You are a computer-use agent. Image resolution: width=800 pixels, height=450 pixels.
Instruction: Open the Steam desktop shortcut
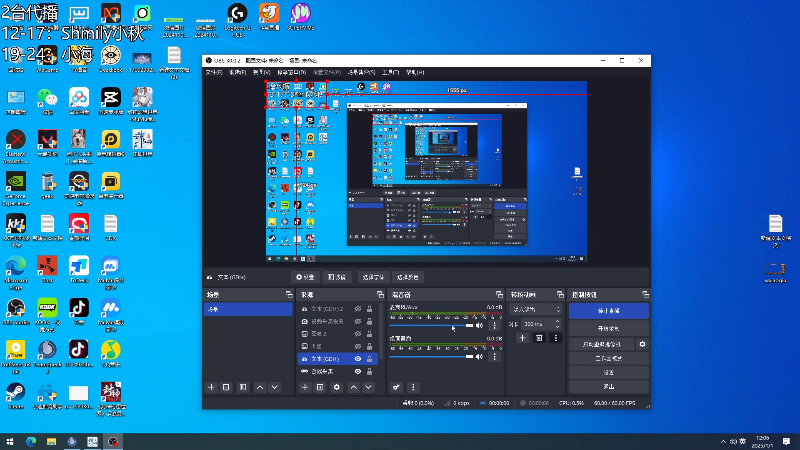[16, 396]
